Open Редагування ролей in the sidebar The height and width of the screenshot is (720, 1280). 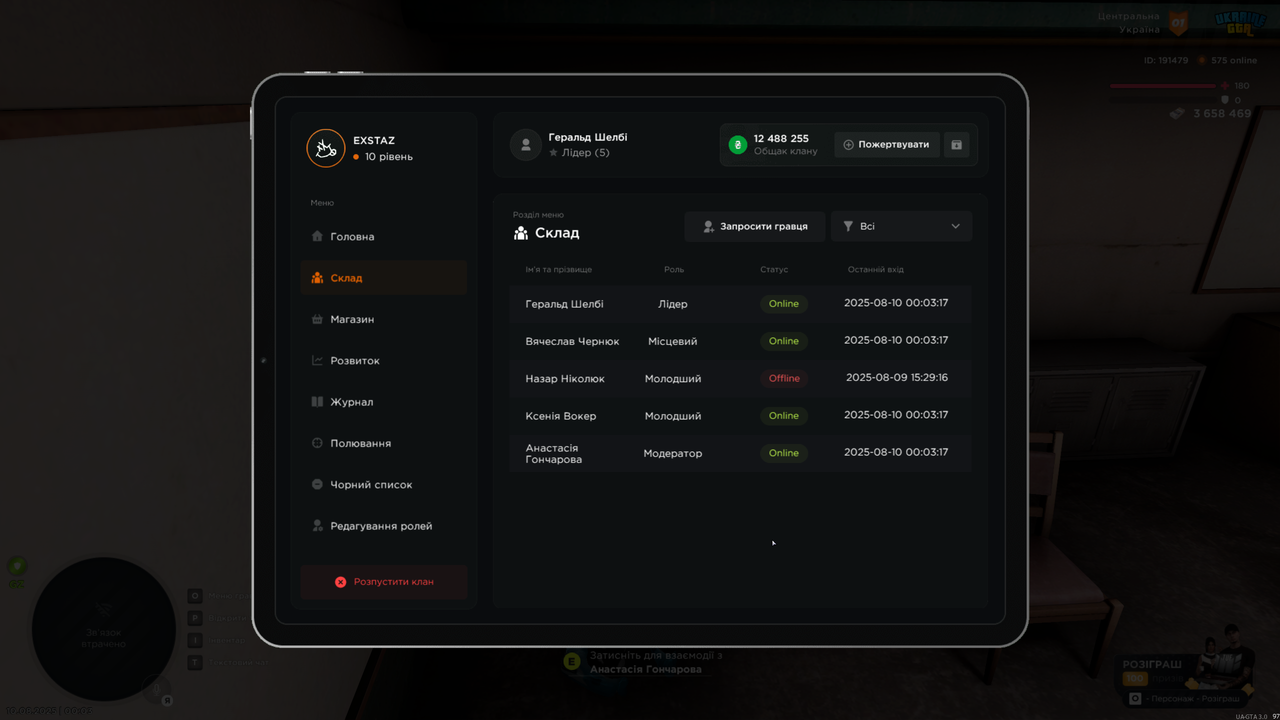(383, 526)
